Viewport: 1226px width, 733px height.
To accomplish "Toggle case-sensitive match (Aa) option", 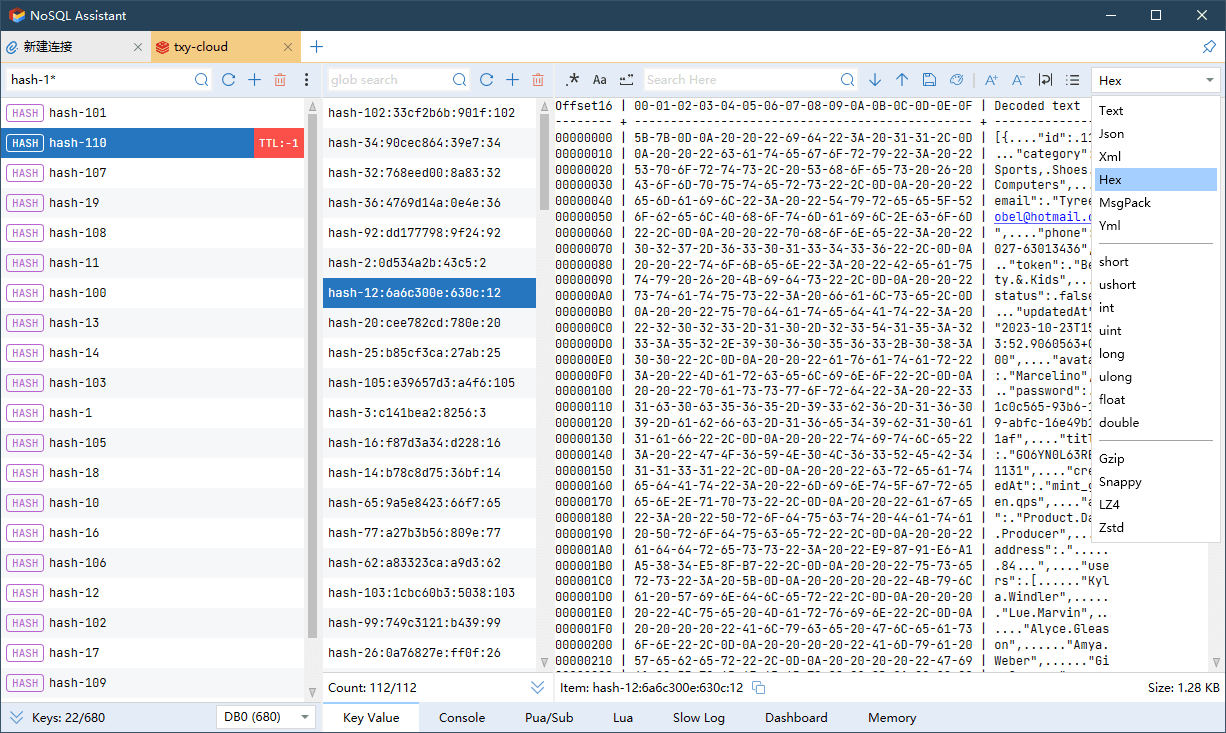I will [599, 80].
